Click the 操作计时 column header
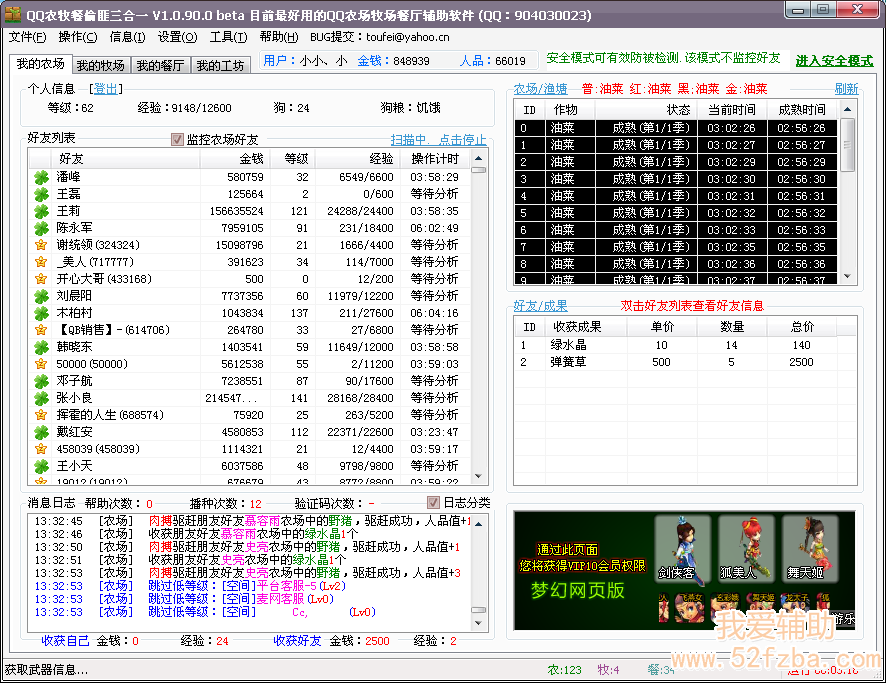 (435, 159)
